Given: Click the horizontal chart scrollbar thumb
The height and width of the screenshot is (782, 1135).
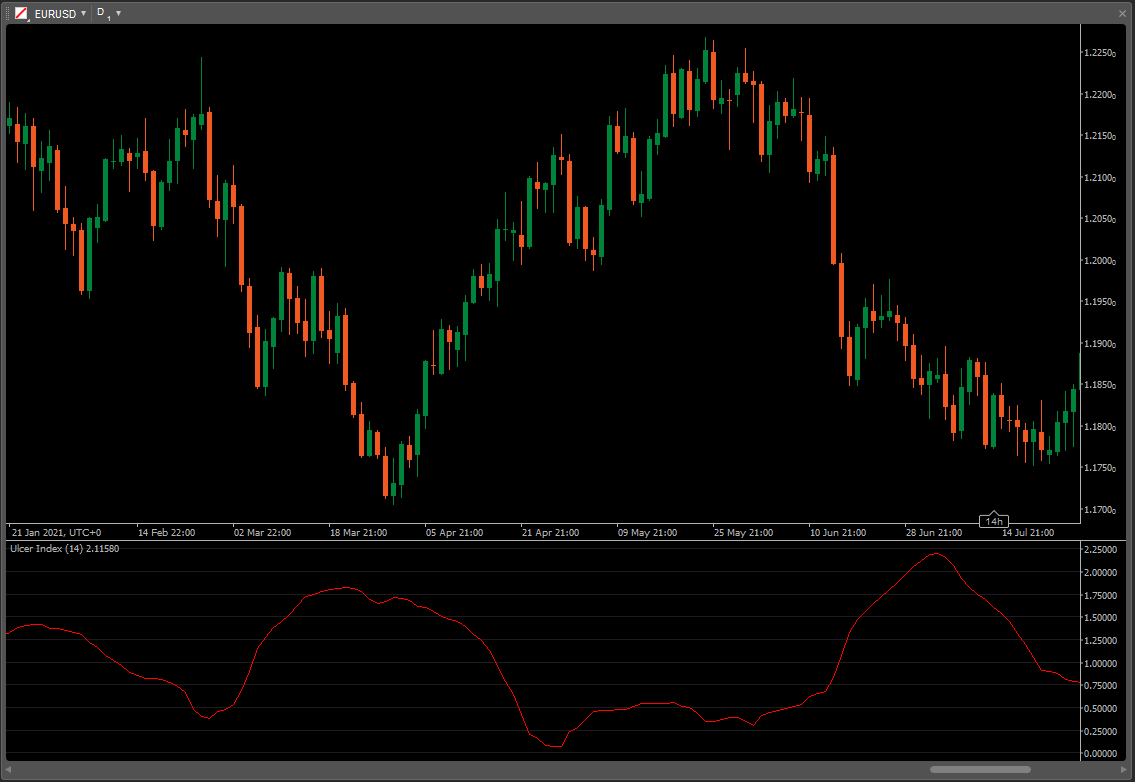Looking at the screenshot, I should click(980, 770).
